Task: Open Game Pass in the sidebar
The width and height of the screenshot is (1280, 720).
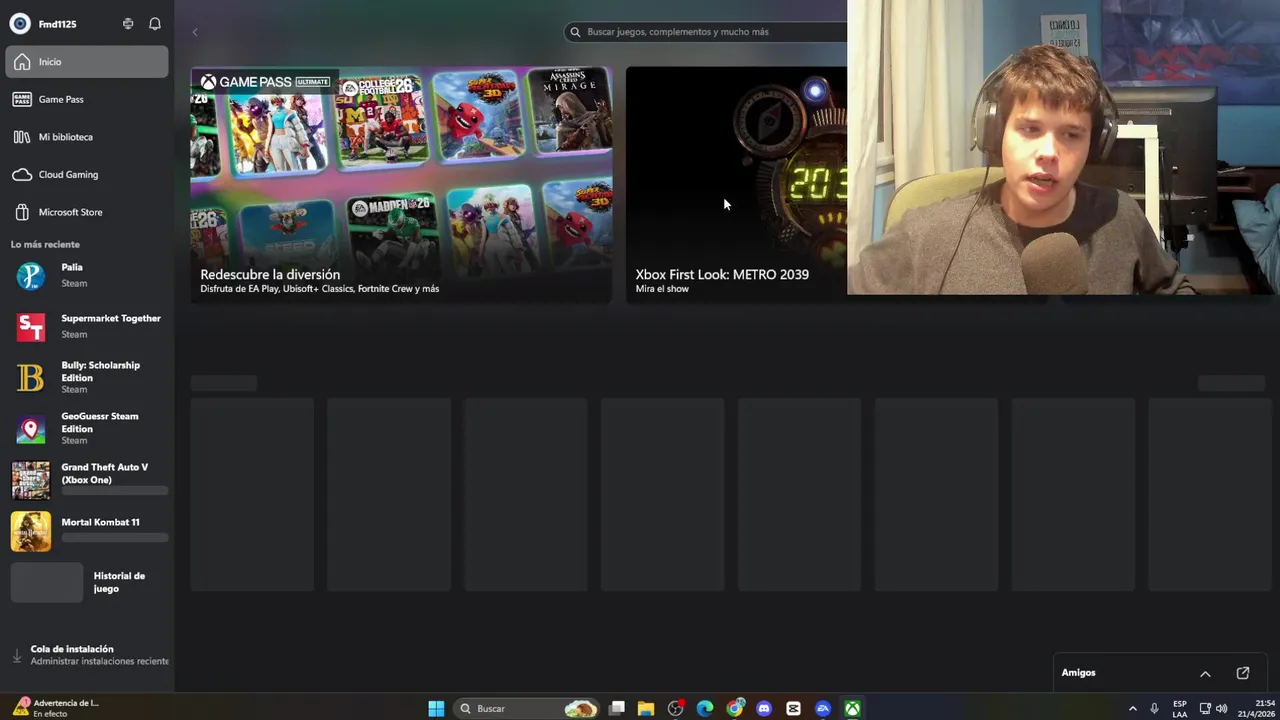Action: point(86,99)
